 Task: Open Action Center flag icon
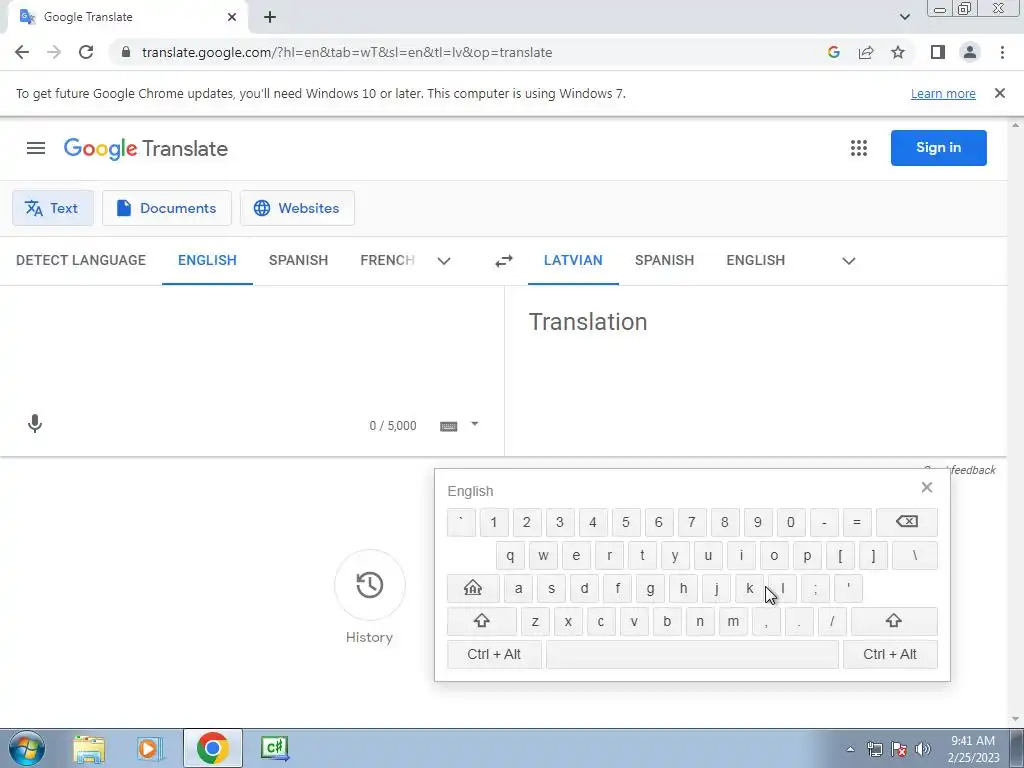click(x=899, y=749)
